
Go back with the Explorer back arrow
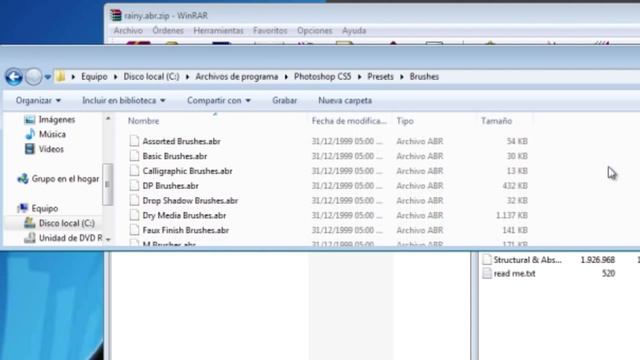pyautogui.click(x=14, y=77)
